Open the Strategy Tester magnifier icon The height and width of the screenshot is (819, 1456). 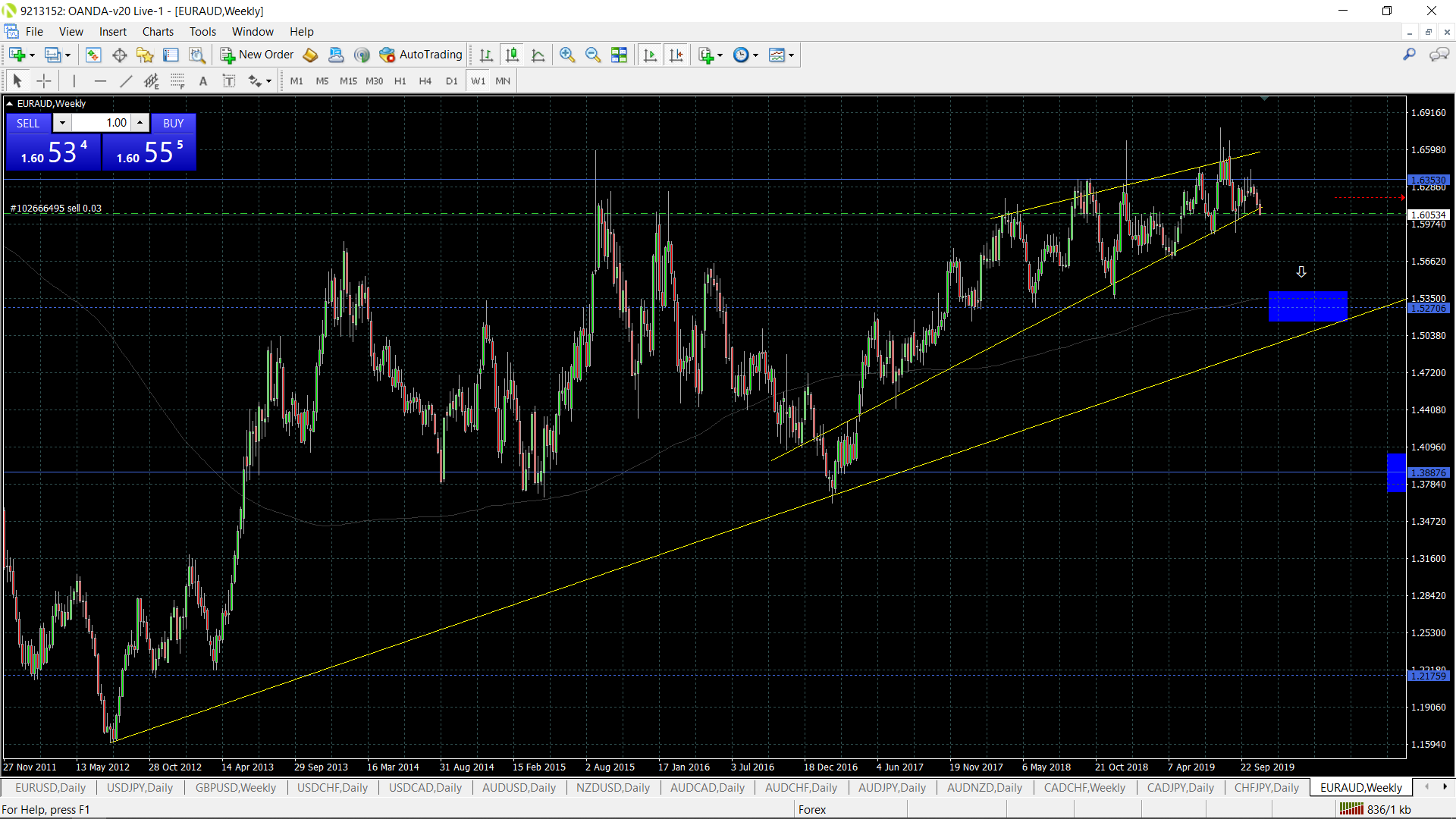pos(196,55)
